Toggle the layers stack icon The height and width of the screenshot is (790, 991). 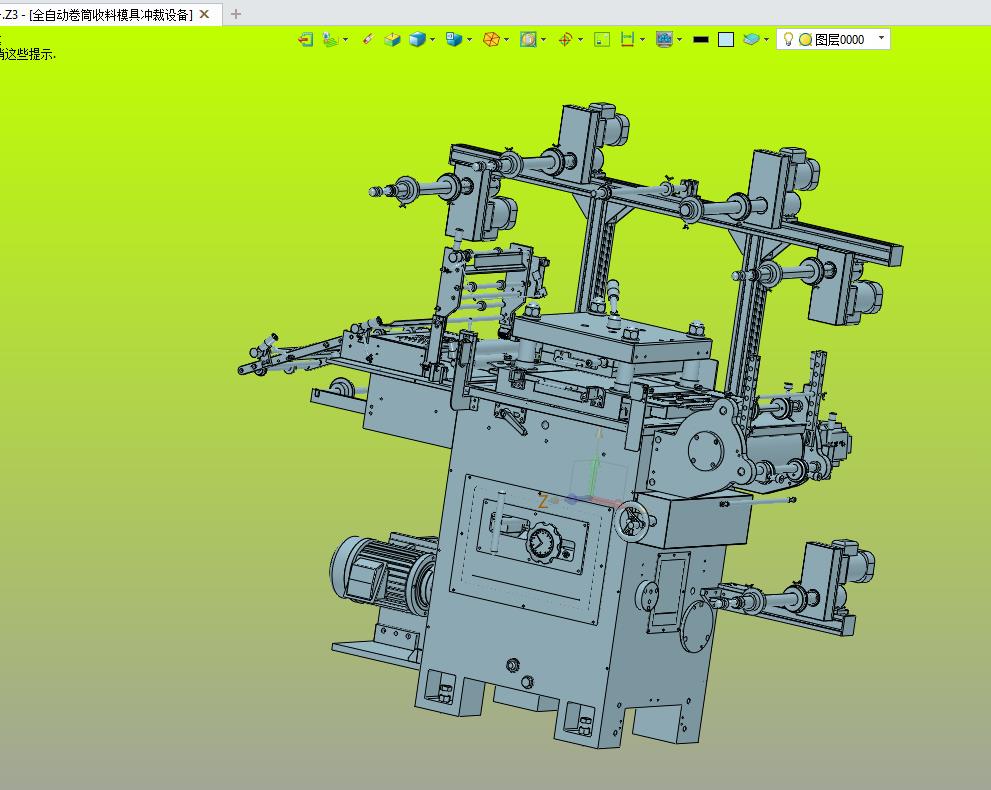click(751, 40)
